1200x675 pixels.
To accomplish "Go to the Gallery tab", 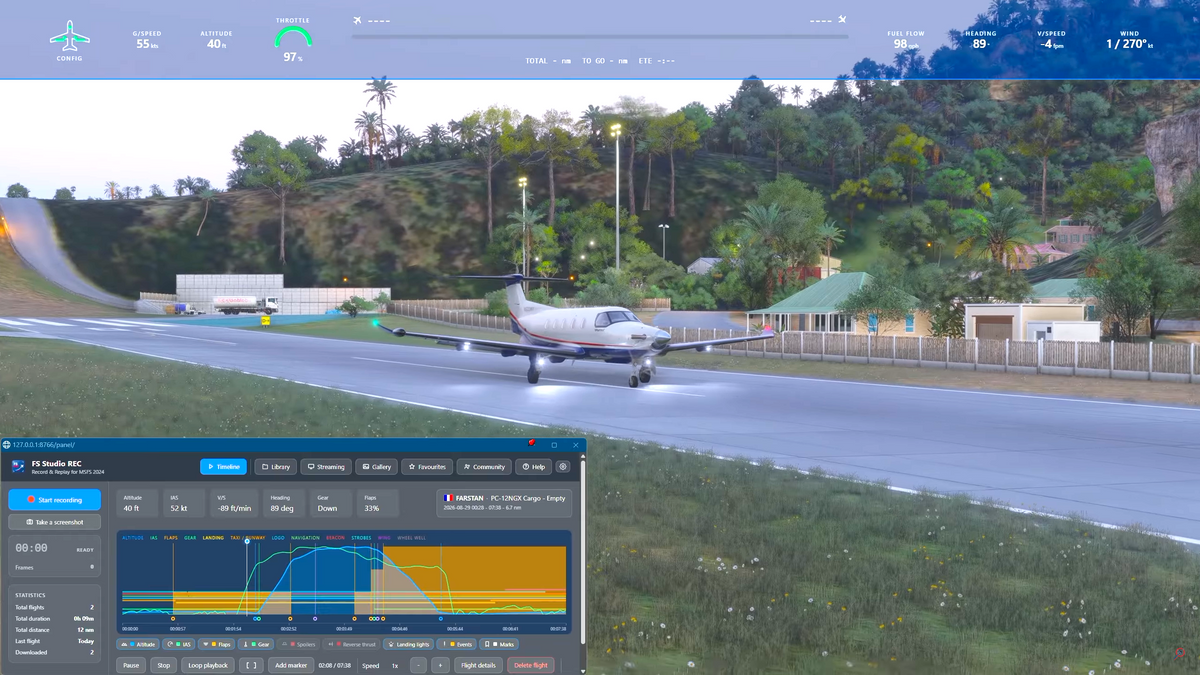I will [377, 467].
